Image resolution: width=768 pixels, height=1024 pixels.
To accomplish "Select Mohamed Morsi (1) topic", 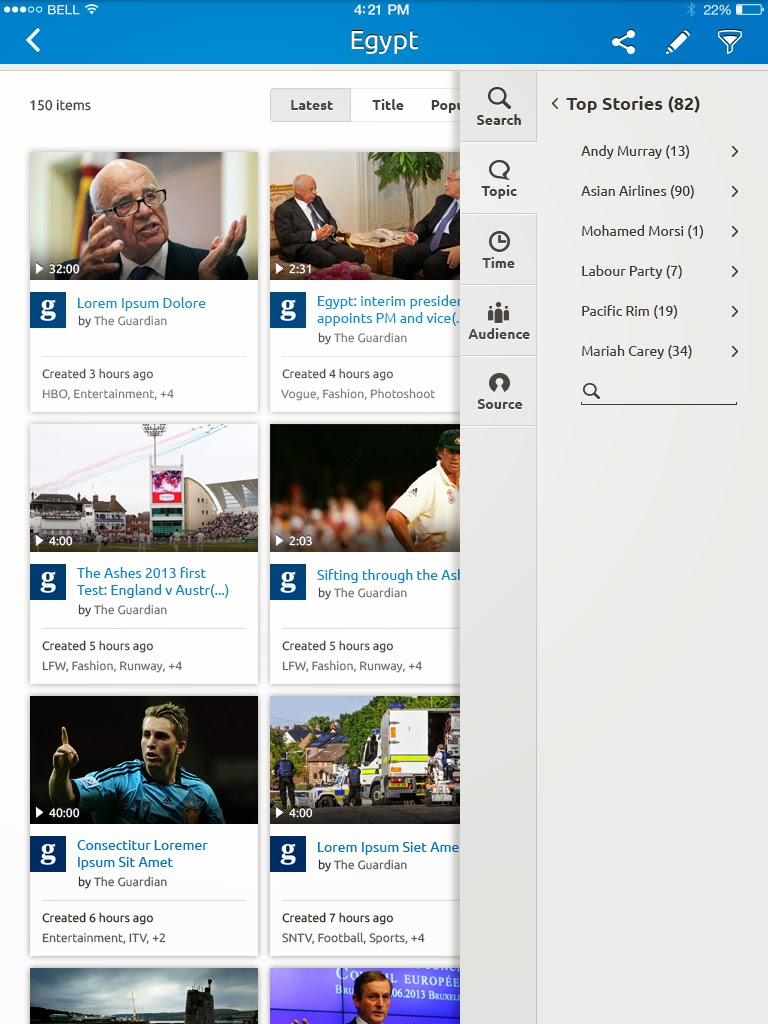I will point(642,231).
